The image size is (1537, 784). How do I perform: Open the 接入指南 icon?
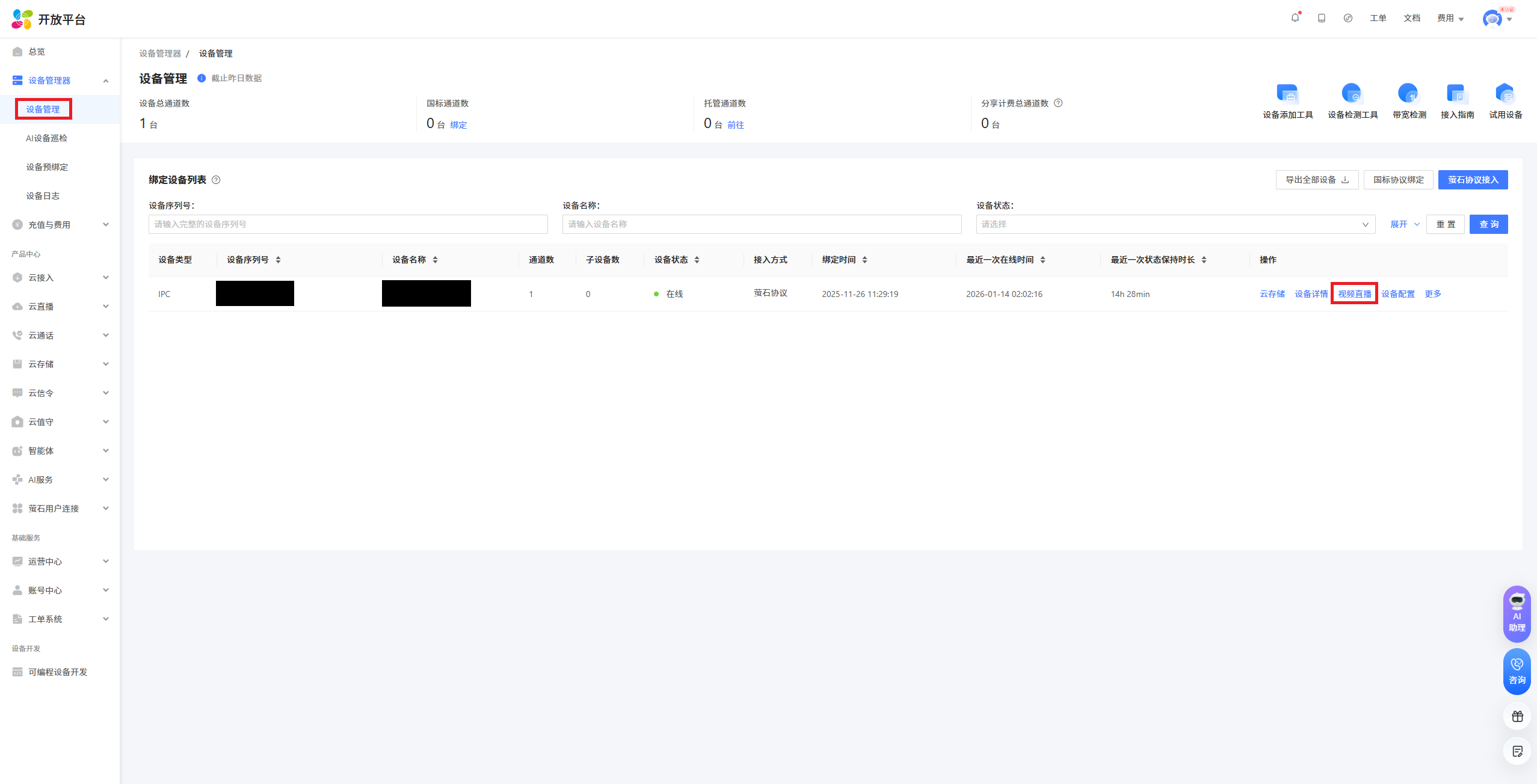1456,94
